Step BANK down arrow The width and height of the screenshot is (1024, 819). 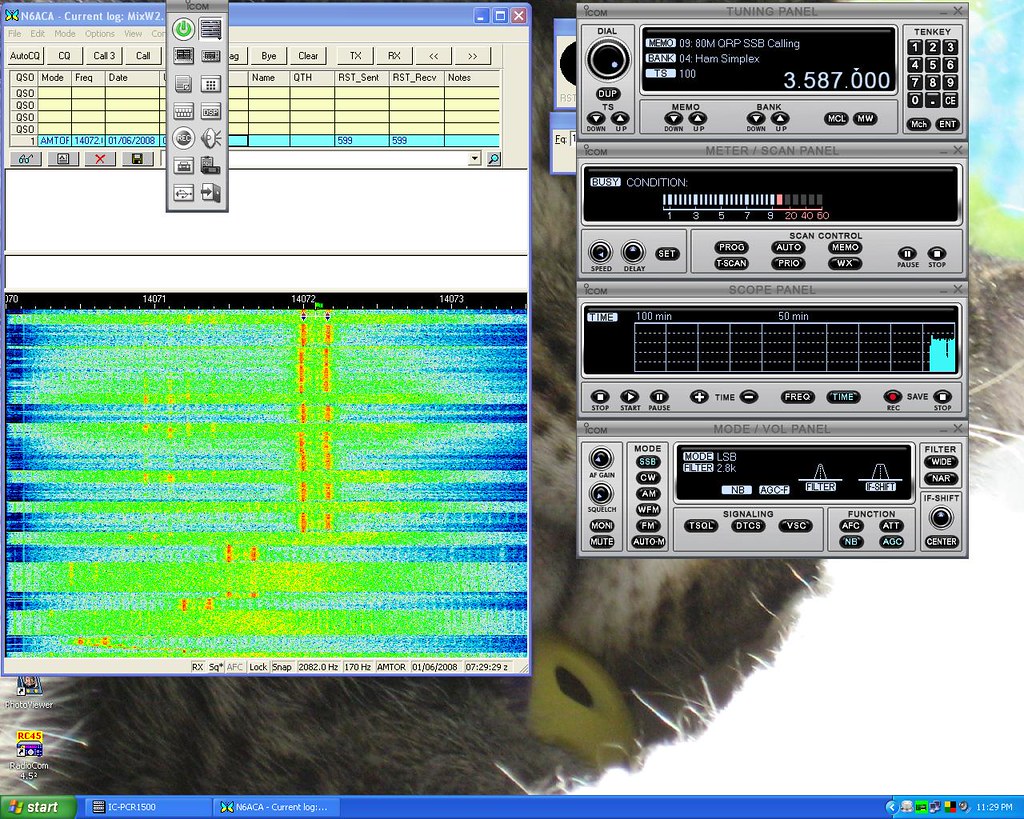[756, 119]
